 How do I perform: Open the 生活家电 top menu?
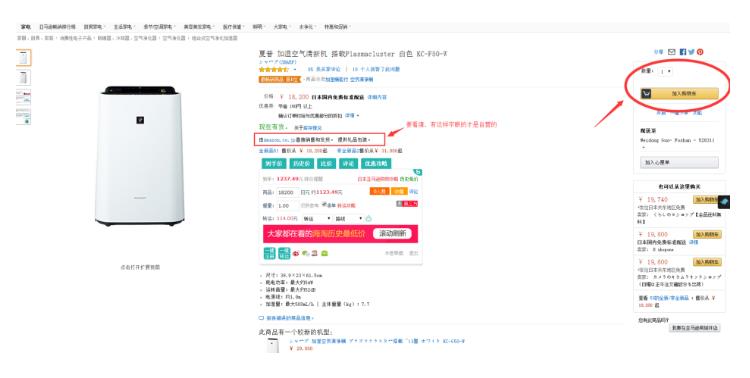[x=123, y=27]
